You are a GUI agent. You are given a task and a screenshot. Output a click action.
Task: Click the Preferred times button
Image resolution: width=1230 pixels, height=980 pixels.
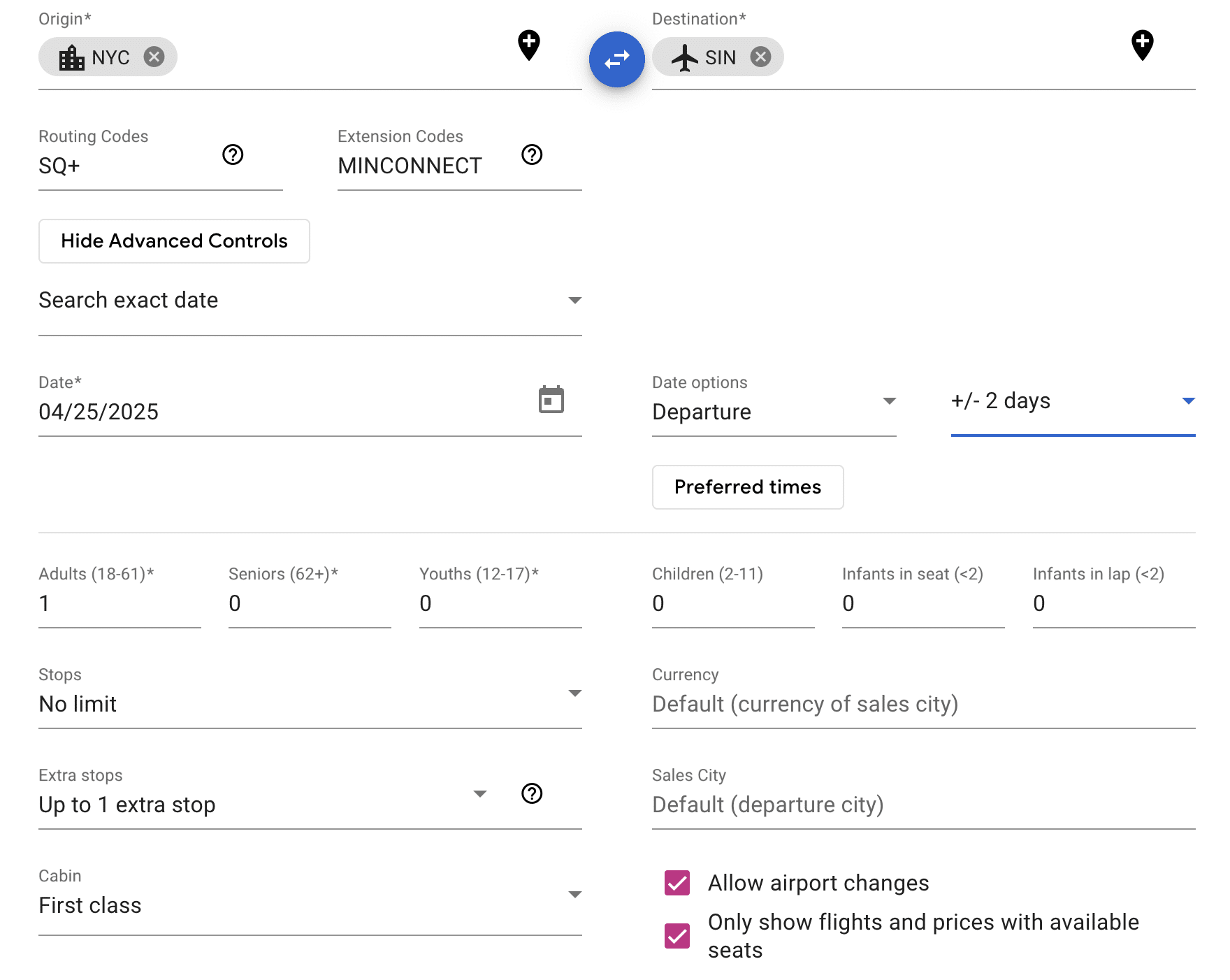747,487
